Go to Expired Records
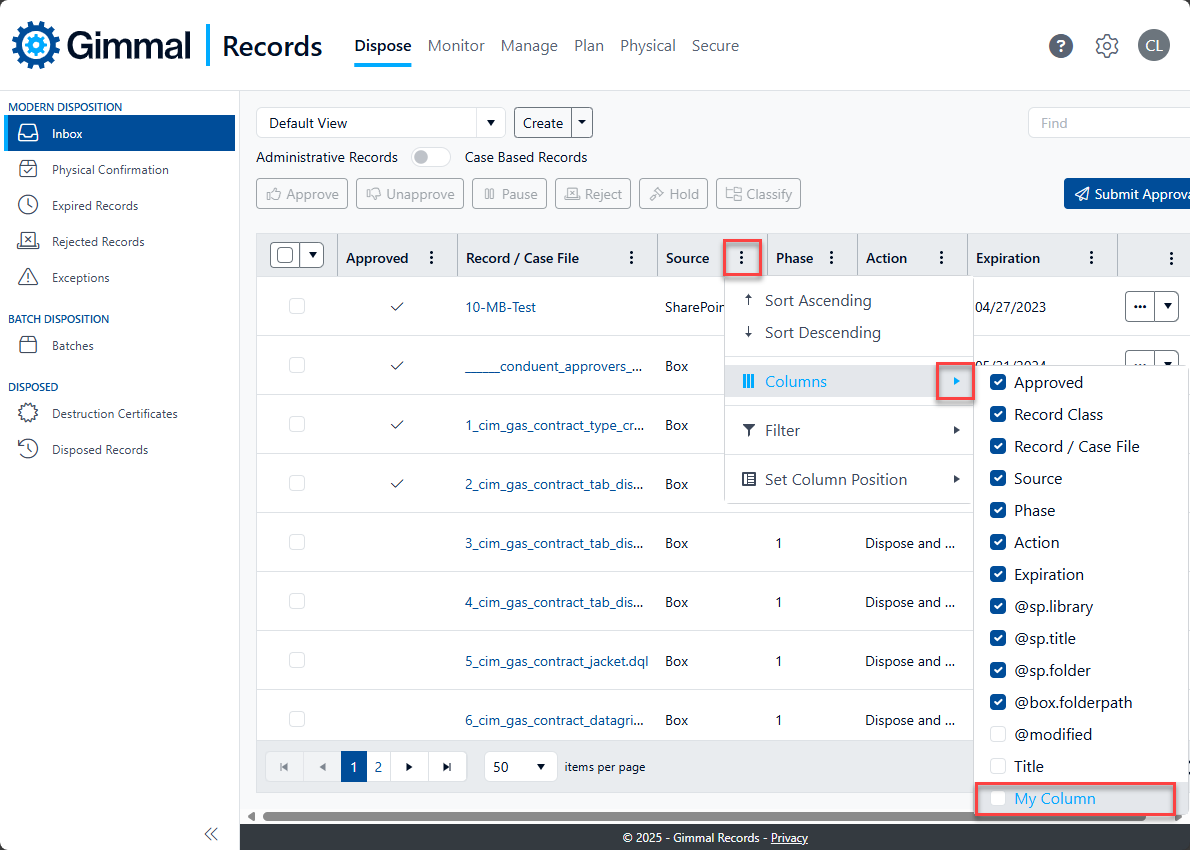This screenshot has width=1190, height=850. [95, 206]
